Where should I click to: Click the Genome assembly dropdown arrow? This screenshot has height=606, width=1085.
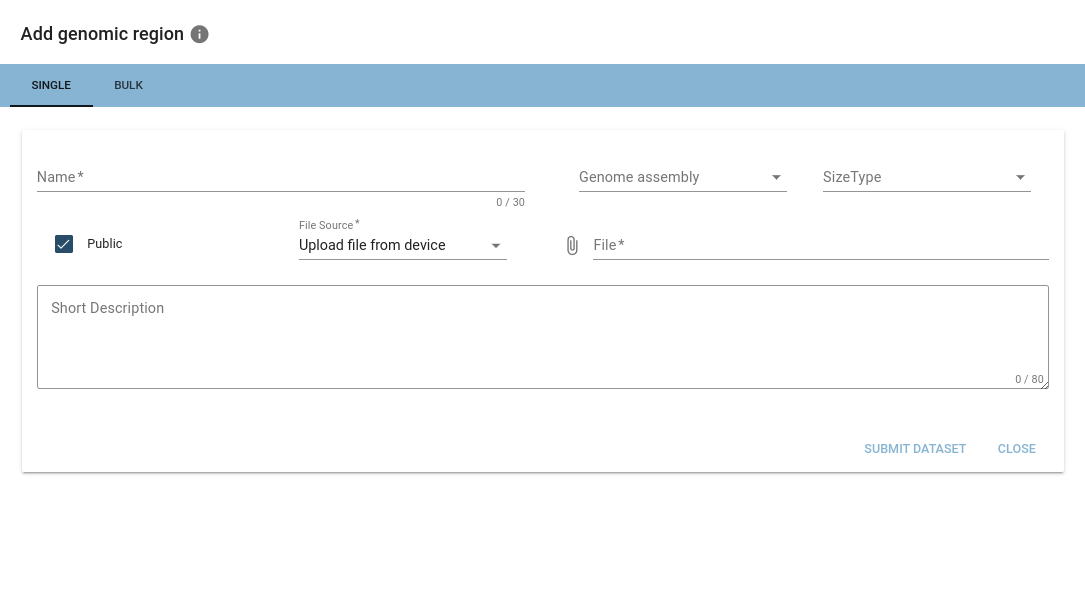tap(776, 178)
